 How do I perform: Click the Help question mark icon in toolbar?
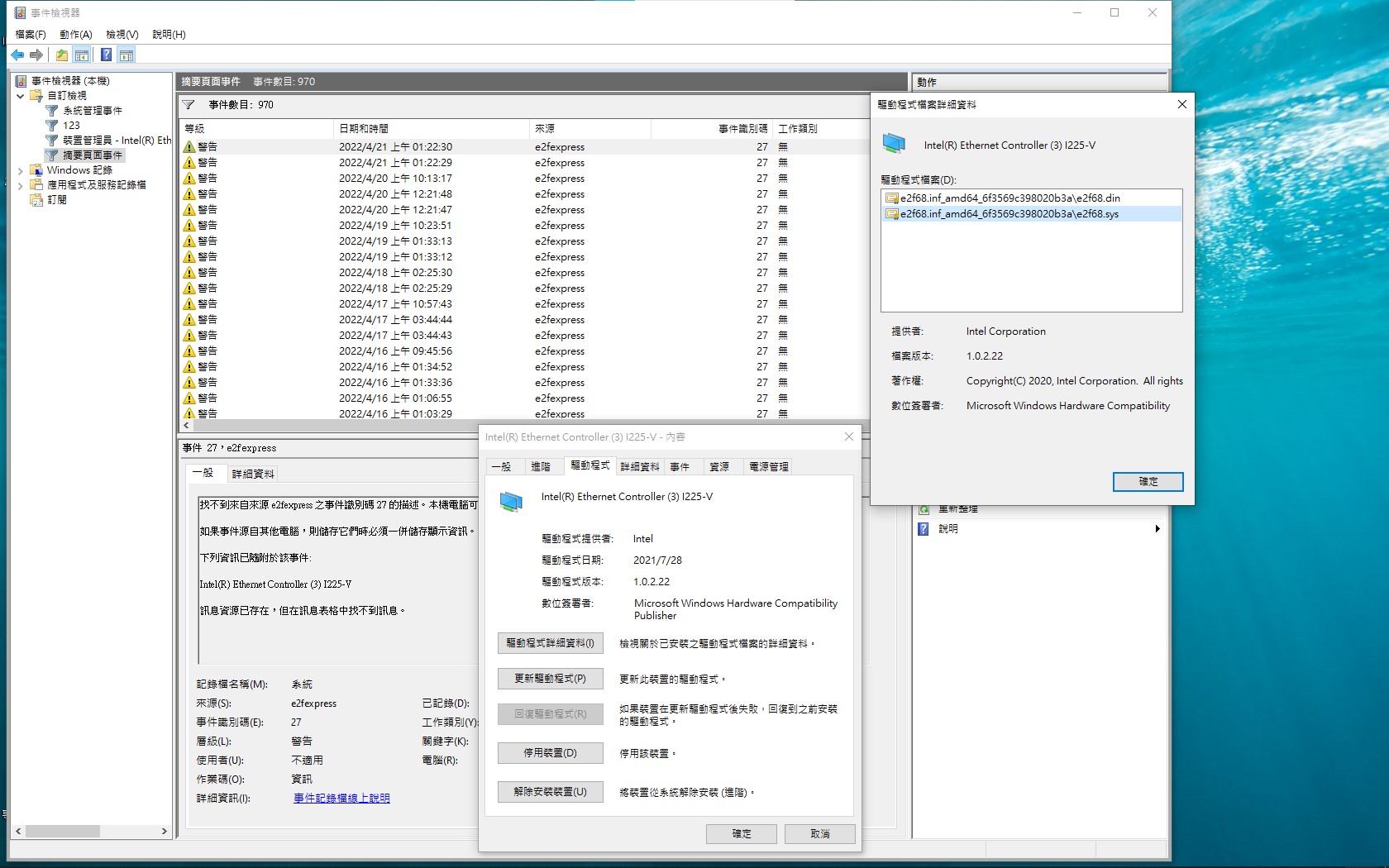pyautogui.click(x=105, y=55)
